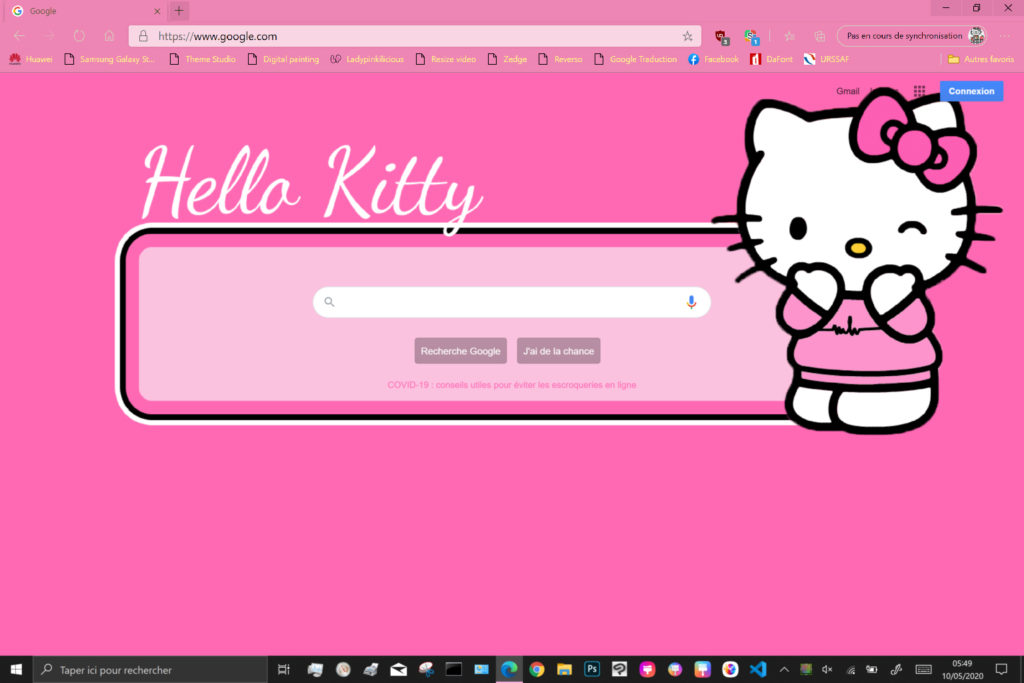Sign in with the Connexion button
1024x683 pixels.
pos(971,91)
